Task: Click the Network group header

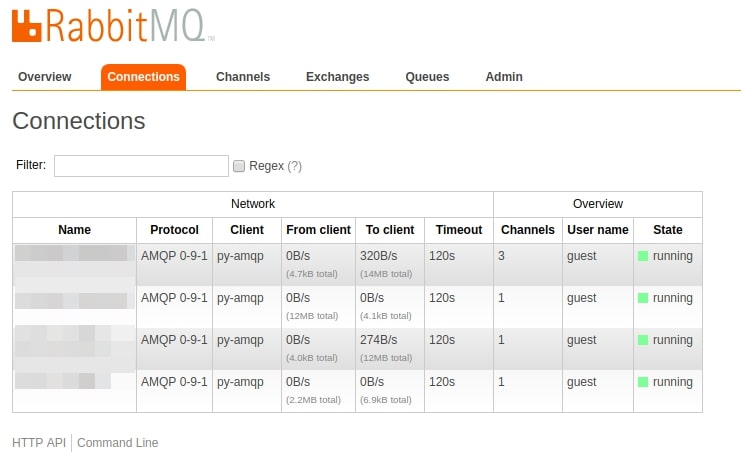Action: pyautogui.click(x=253, y=204)
